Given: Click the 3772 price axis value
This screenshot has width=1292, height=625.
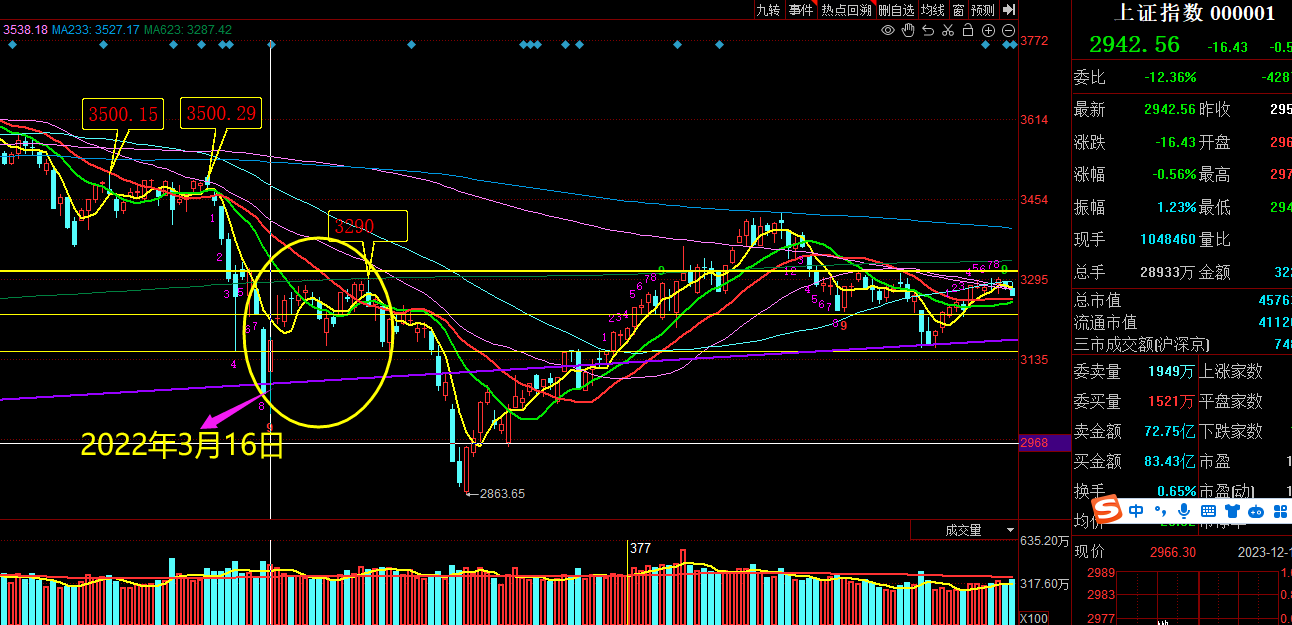Looking at the screenshot, I should [x=1035, y=41].
